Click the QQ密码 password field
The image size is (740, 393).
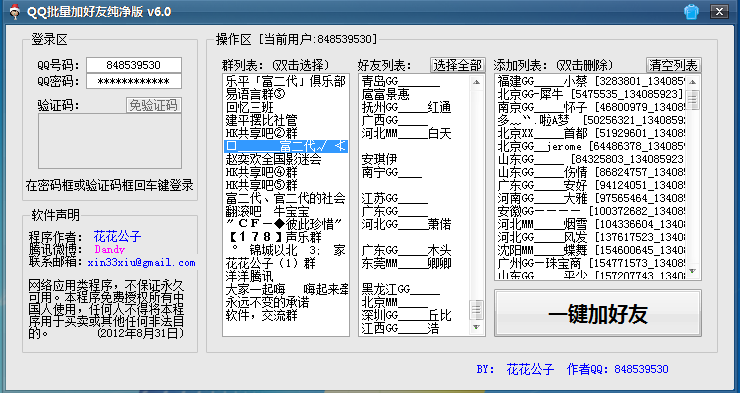pyautogui.click(x=134, y=81)
